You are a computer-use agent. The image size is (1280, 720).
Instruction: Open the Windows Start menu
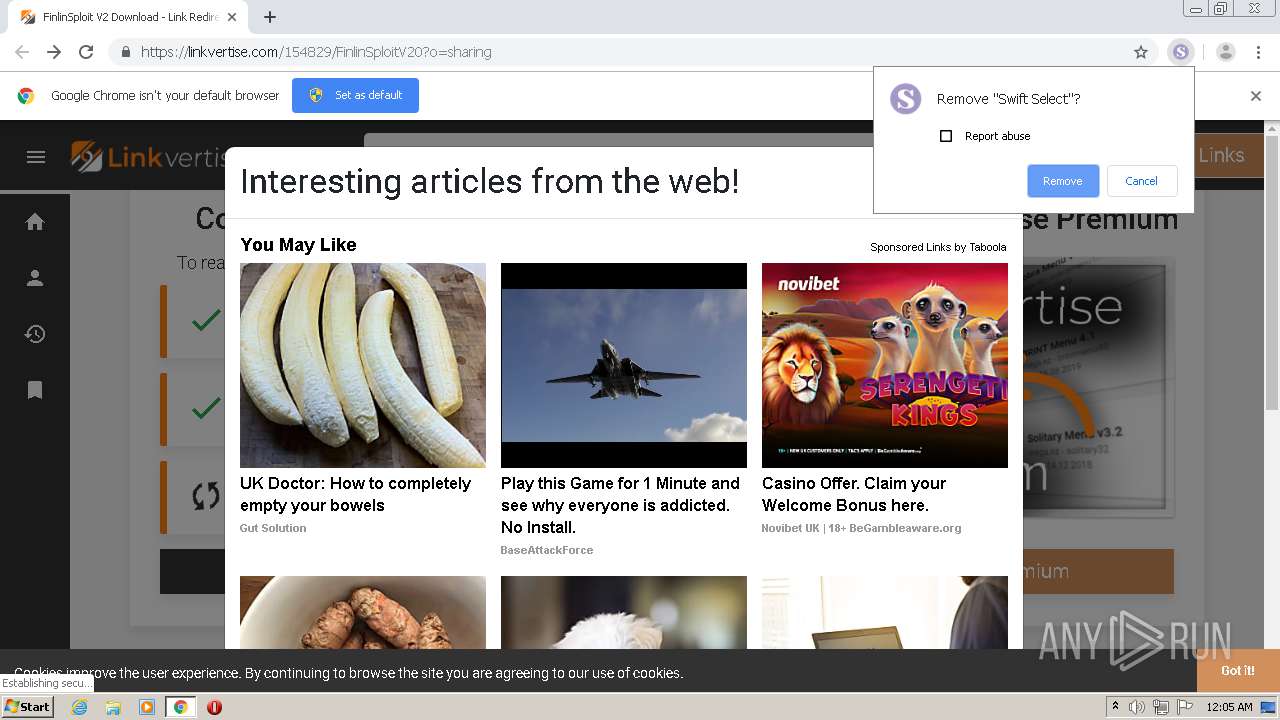(x=27, y=707)
